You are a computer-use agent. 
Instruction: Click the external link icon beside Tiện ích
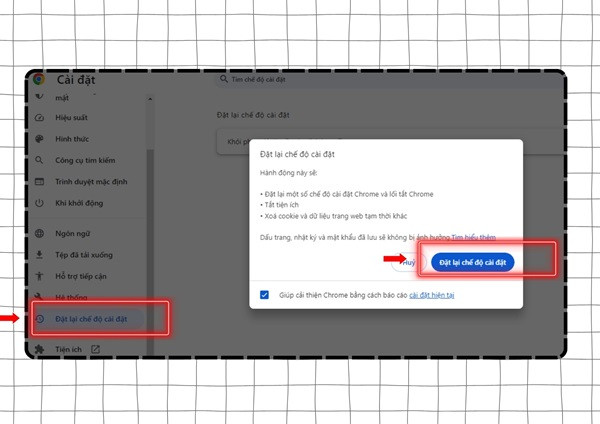(x=95, y=349)
